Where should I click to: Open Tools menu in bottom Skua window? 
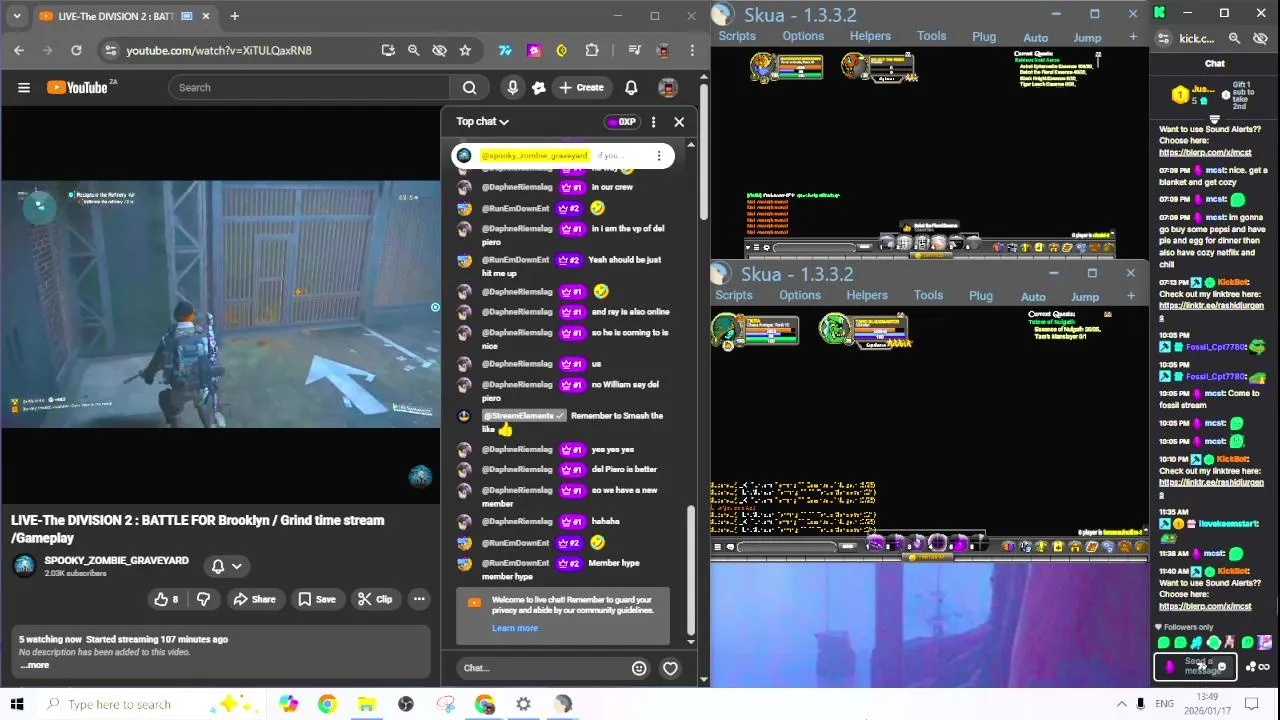pos(928,295)
